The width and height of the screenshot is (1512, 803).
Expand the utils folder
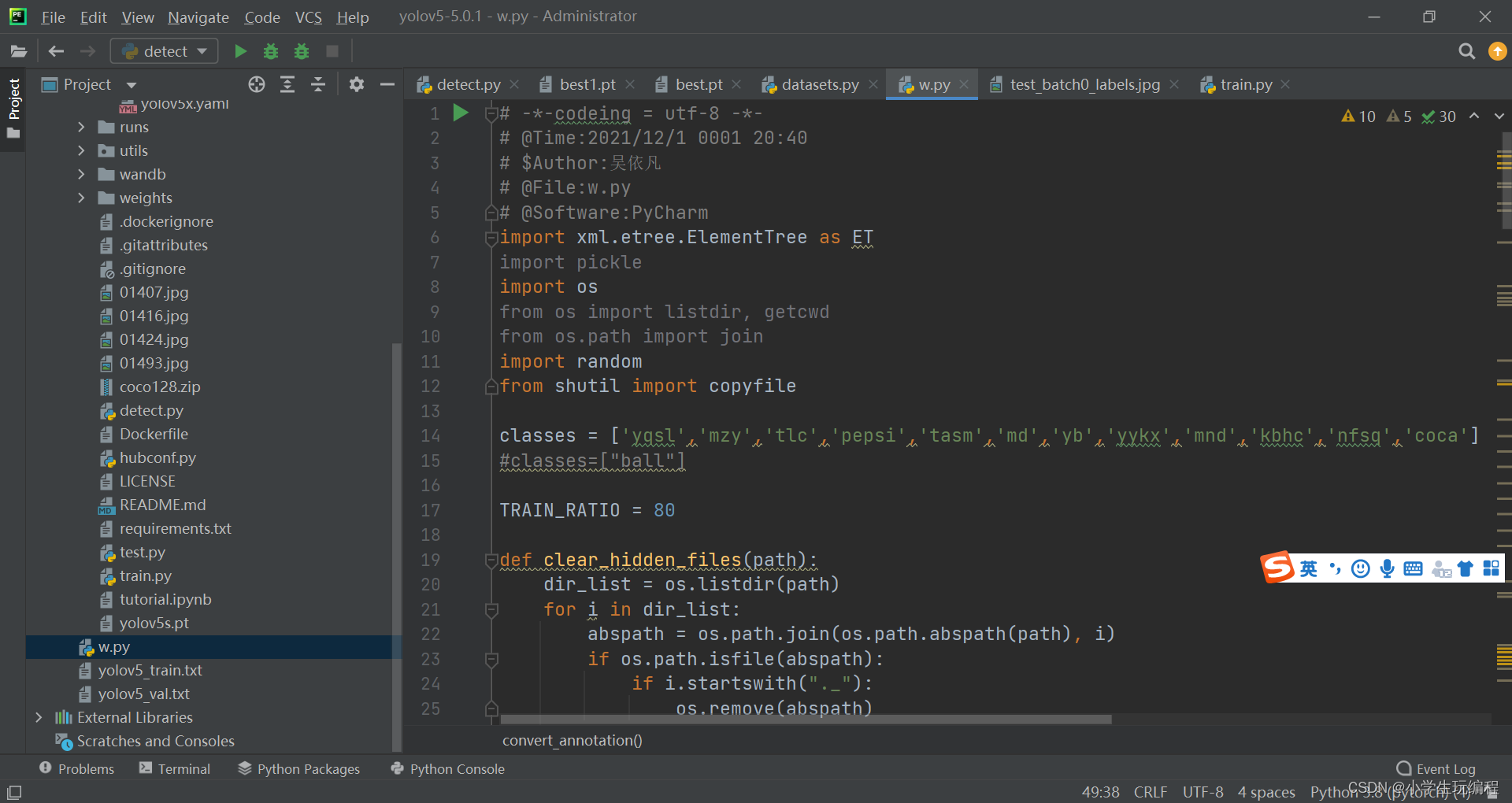point(81,150)
